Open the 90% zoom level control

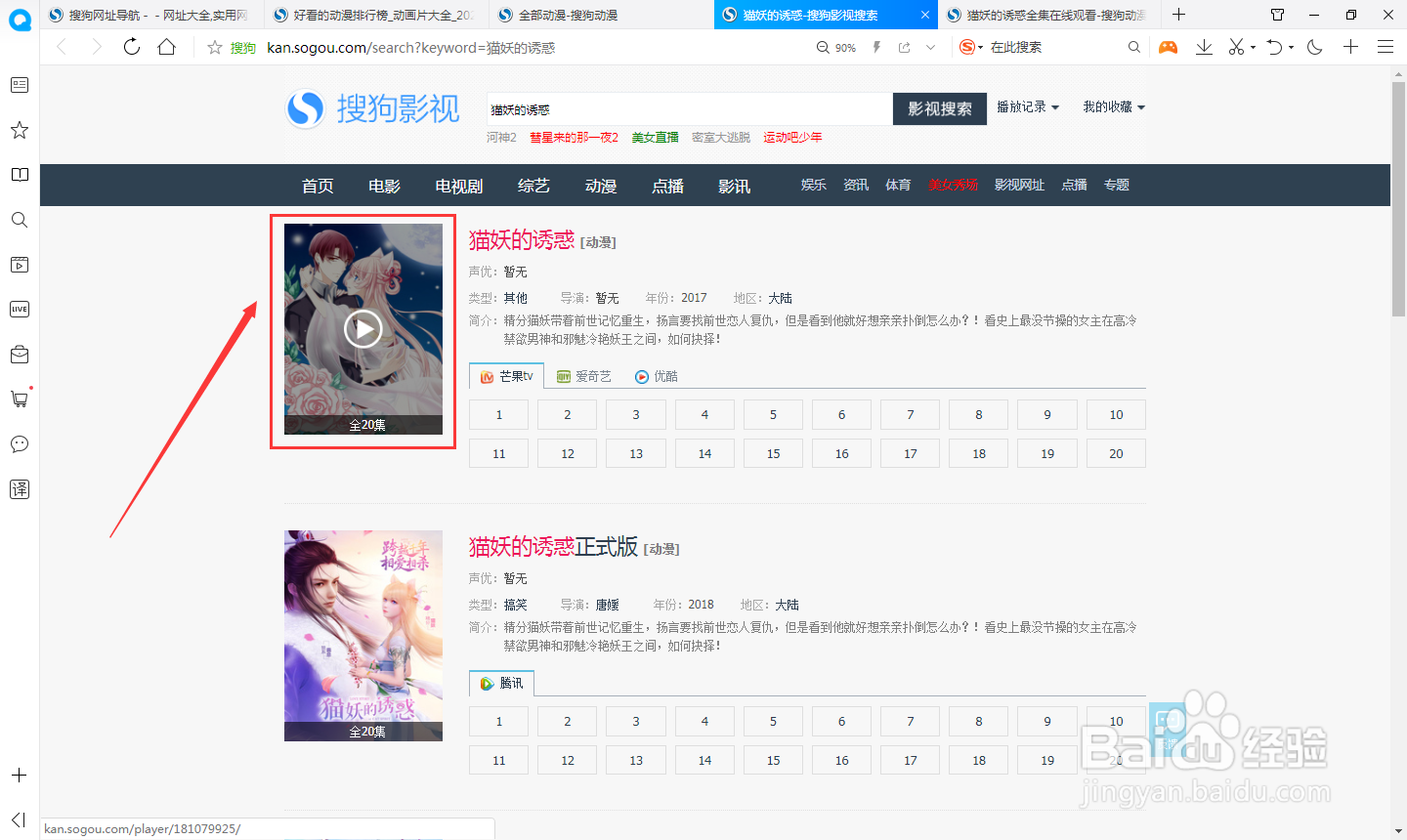tap(836, 47)
